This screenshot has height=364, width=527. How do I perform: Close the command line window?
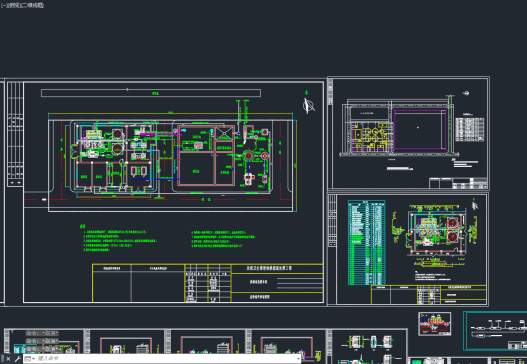(8, 359)
